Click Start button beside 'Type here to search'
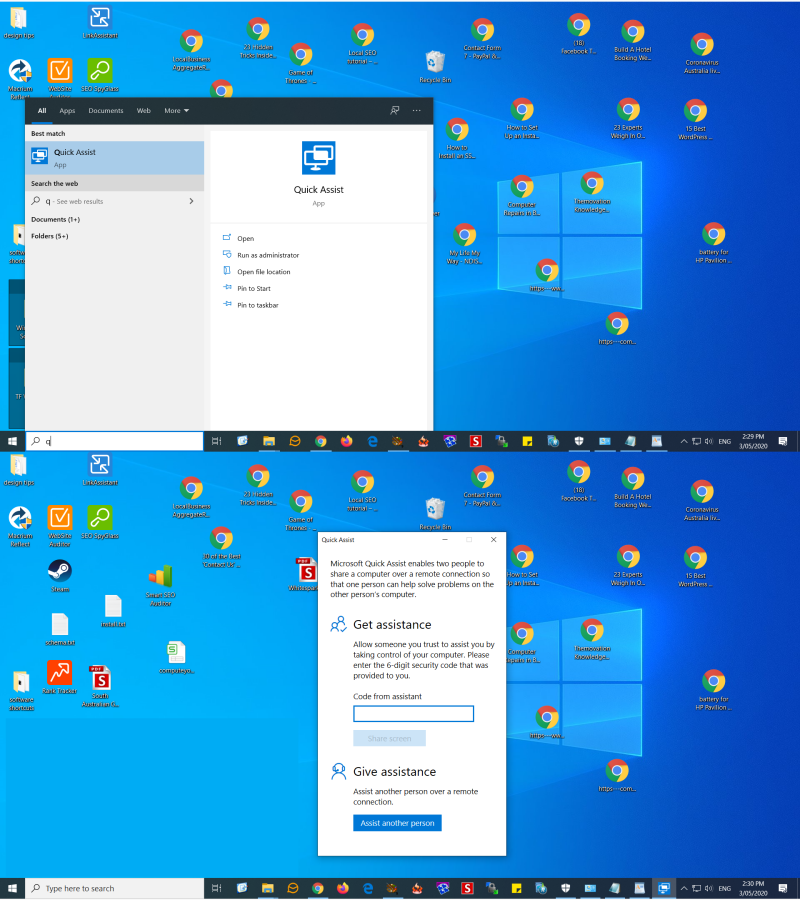800x900 pixels. (x=12, y=888)
